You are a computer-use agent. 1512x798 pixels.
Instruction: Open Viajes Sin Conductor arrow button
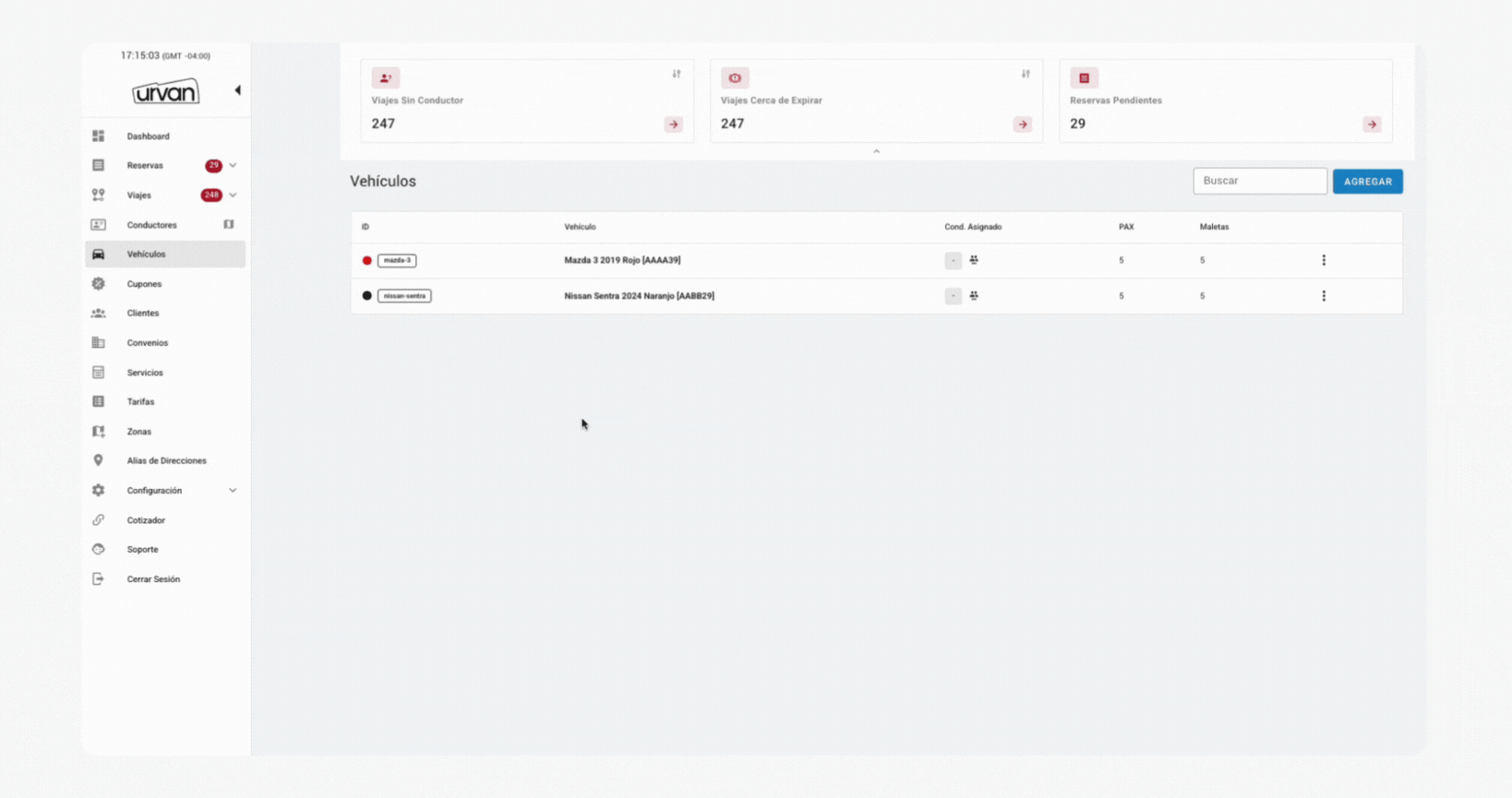click(x=674, y=125)
